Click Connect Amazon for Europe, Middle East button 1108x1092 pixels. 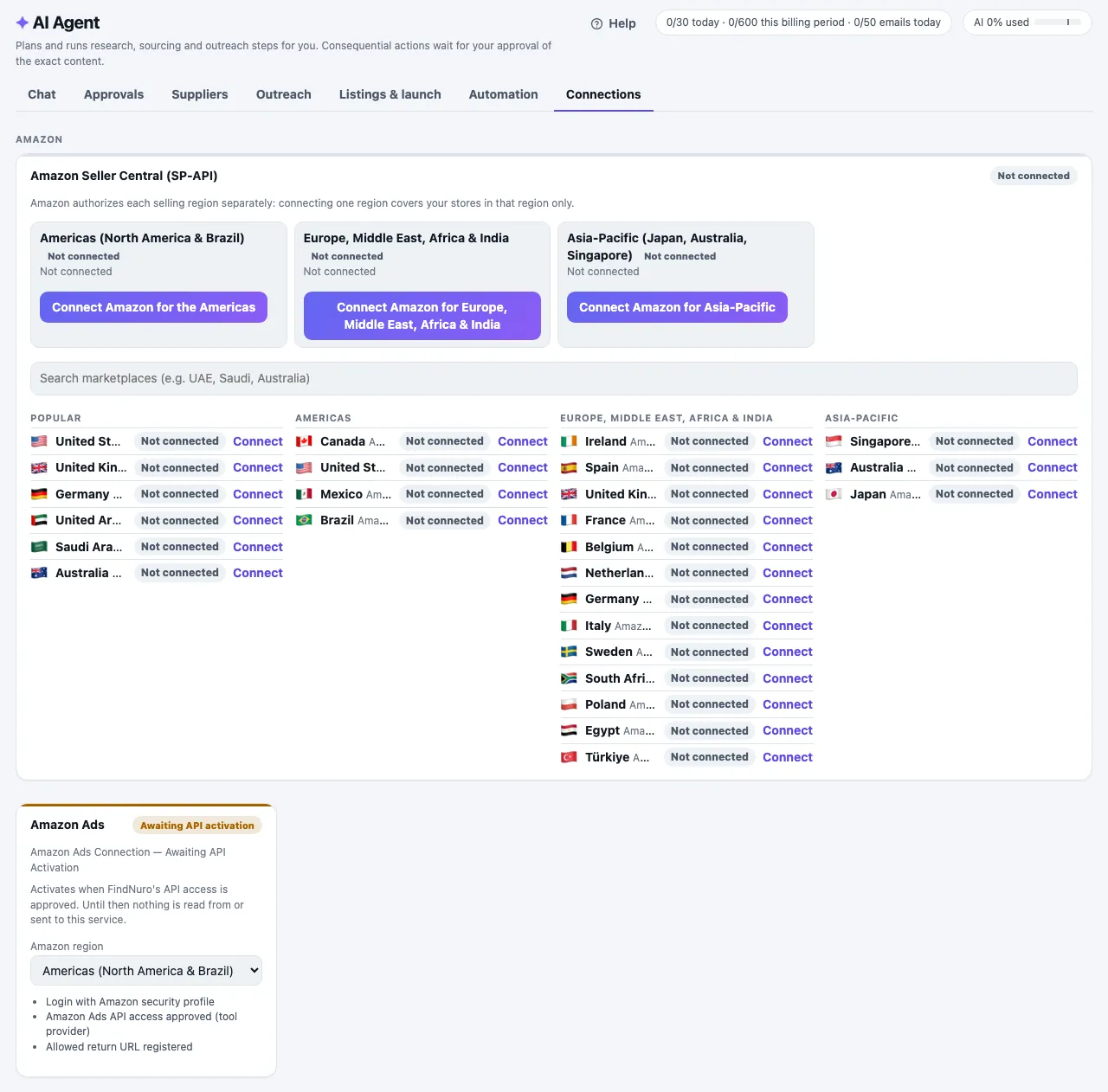(x=422, y=316)
